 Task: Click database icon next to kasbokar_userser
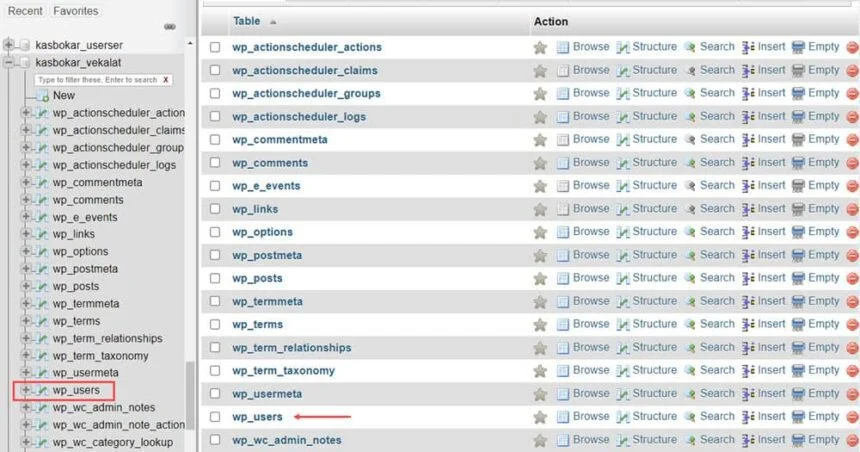pyautogui.click(x=24, y=45)
